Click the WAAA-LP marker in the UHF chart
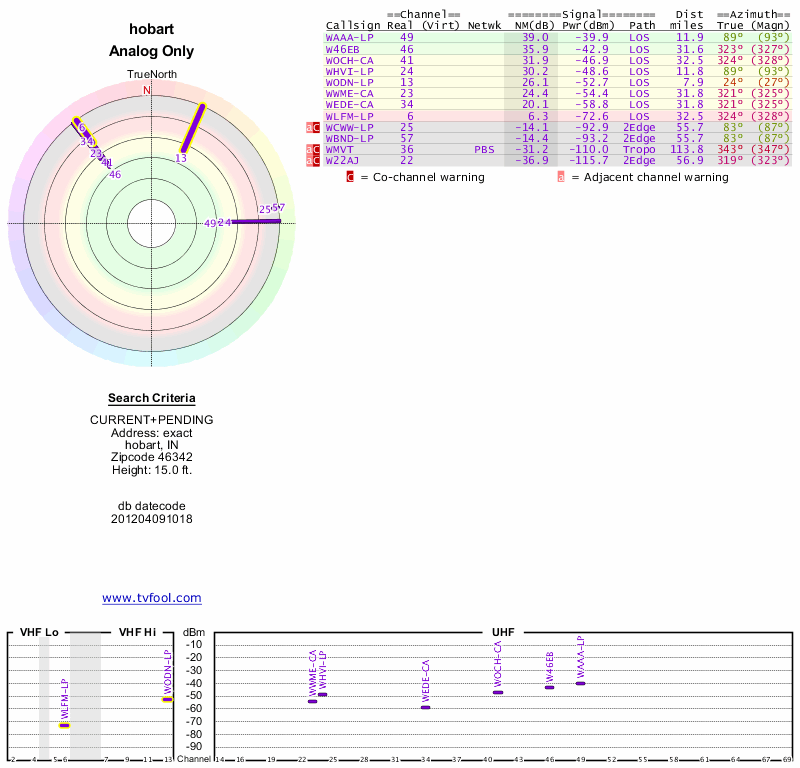Viewport: 800px width, 768px height. click(581, 683)
